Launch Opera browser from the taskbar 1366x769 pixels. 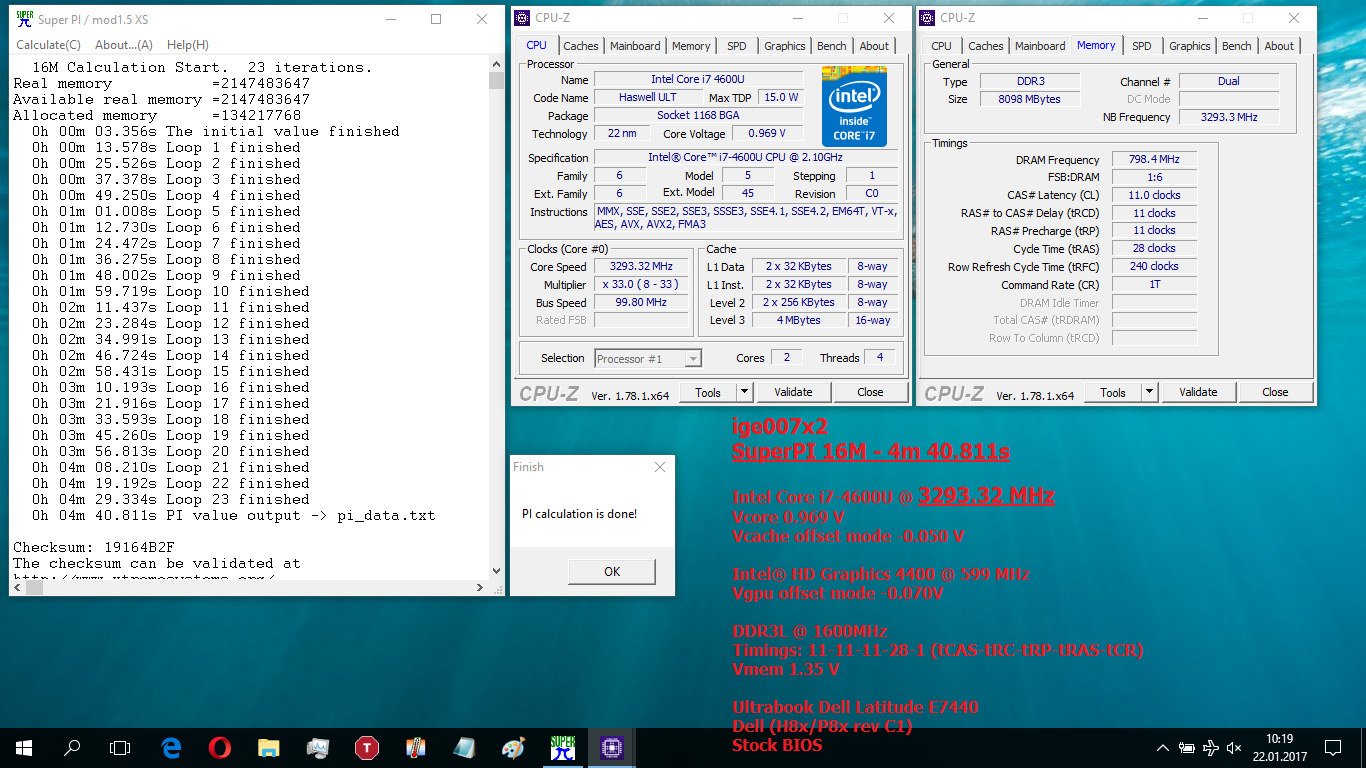tap(220, 747)
